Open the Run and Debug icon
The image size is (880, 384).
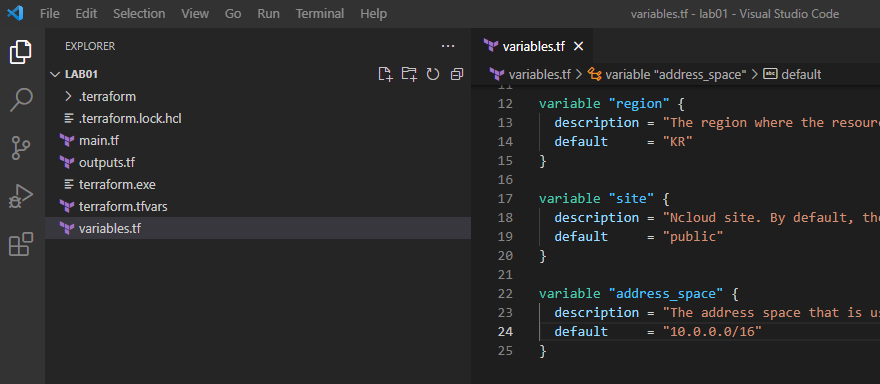[21, 196]
